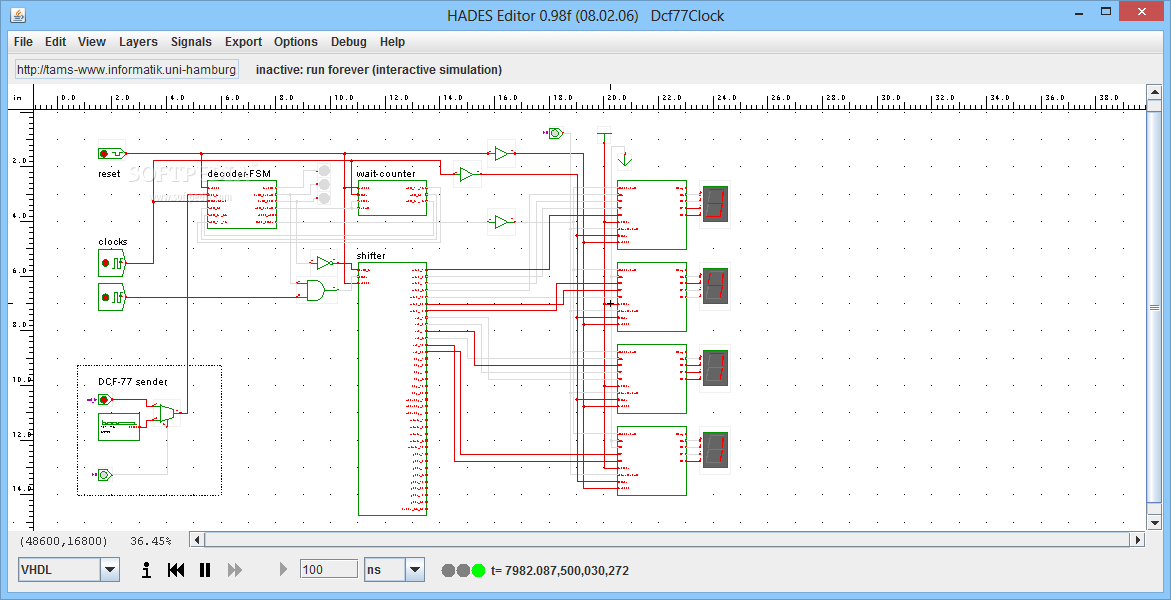Click horizontal scrollbar left arrow
This screenshot has height=600, width=1171.
point(197,539)
